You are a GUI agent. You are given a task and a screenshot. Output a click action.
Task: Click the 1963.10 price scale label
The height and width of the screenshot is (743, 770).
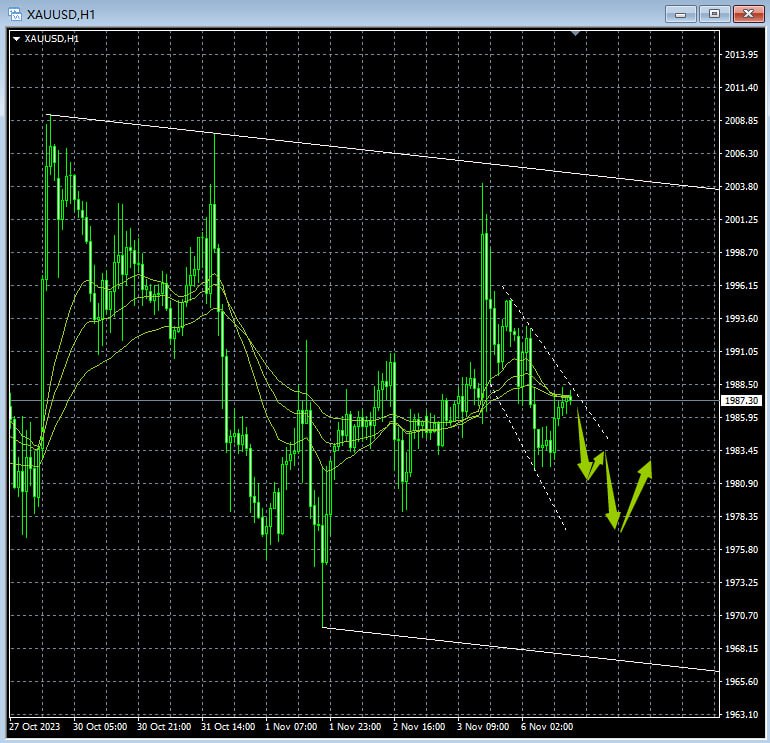click(x=740, y=714)
